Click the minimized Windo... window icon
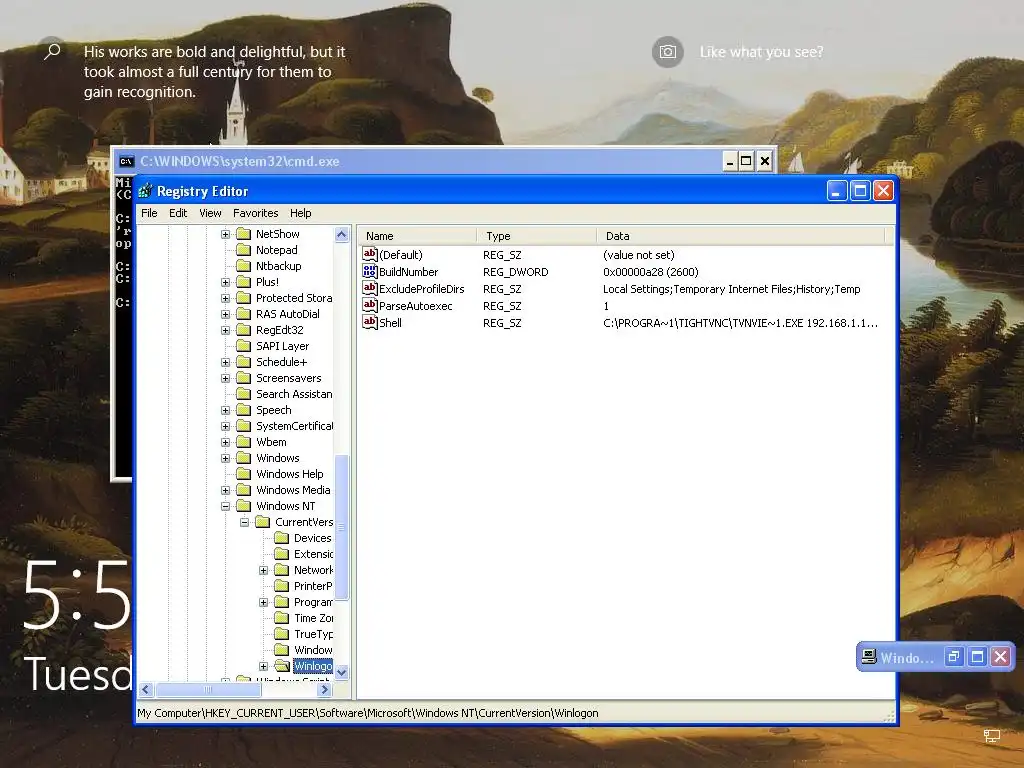The image size is (1024, 768). pyautogui.click(x=869, y=656)
